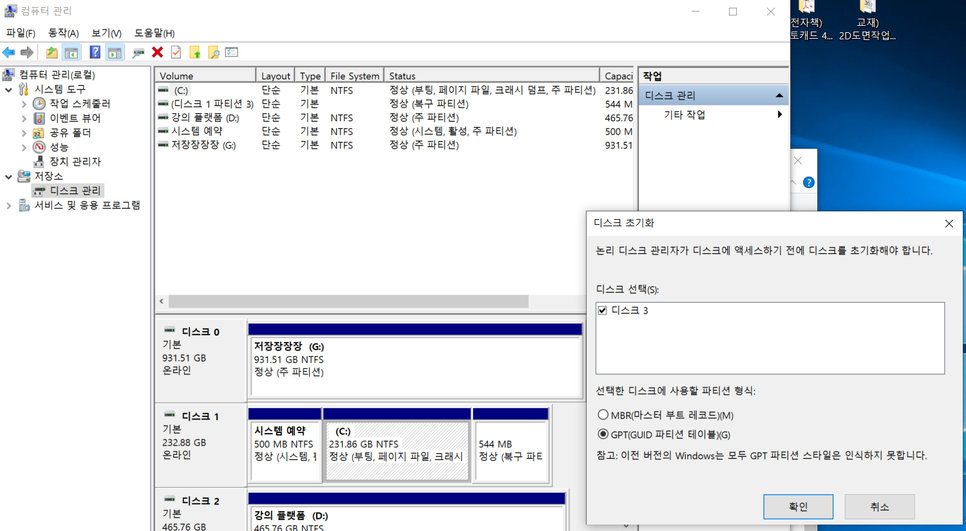Click the 장치 관리자 icon in tree

[x=39, y=161]
